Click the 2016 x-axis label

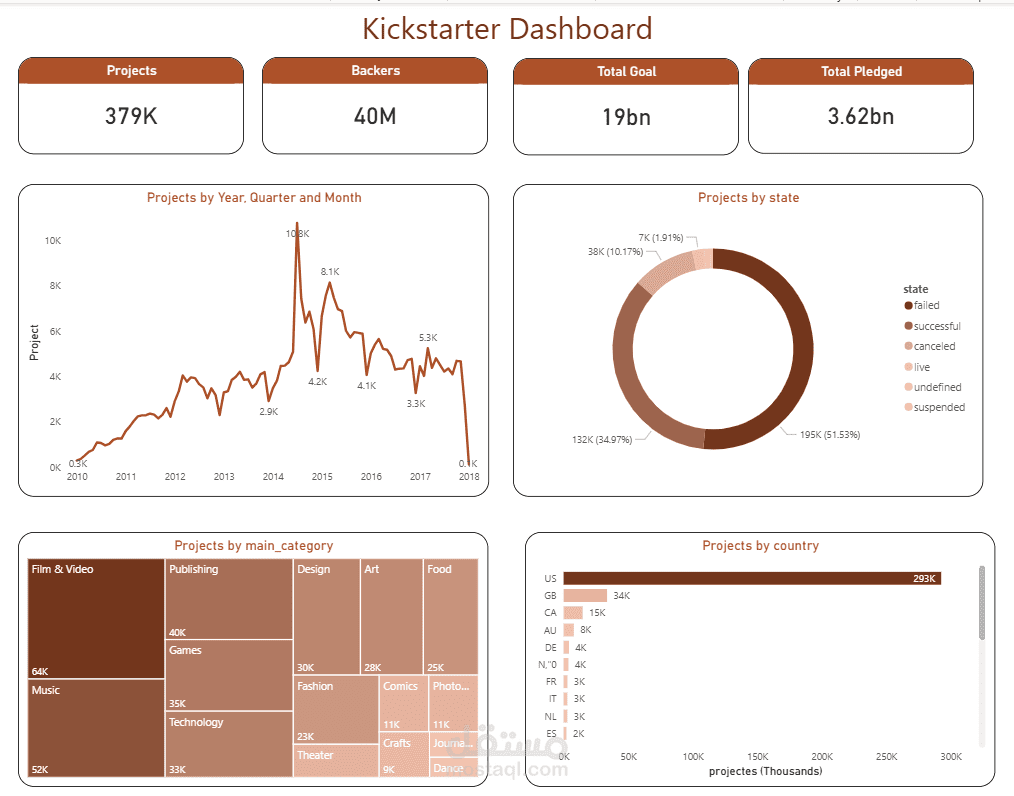371,477
